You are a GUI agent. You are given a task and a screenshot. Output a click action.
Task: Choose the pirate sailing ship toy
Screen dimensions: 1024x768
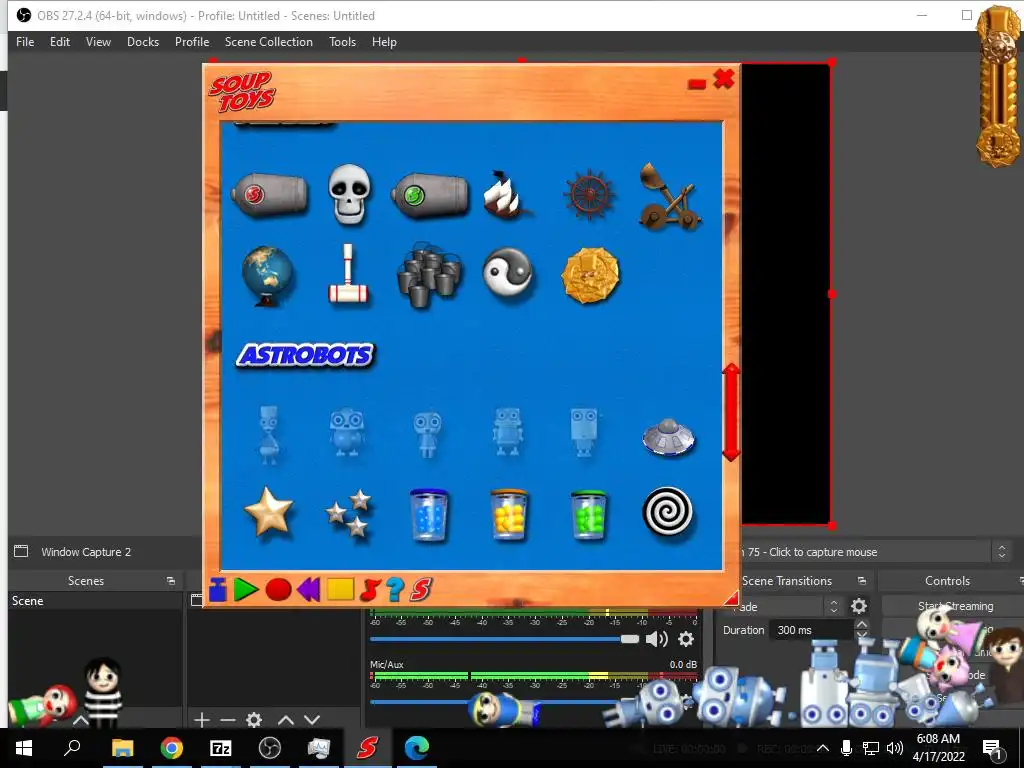[507, 195]
